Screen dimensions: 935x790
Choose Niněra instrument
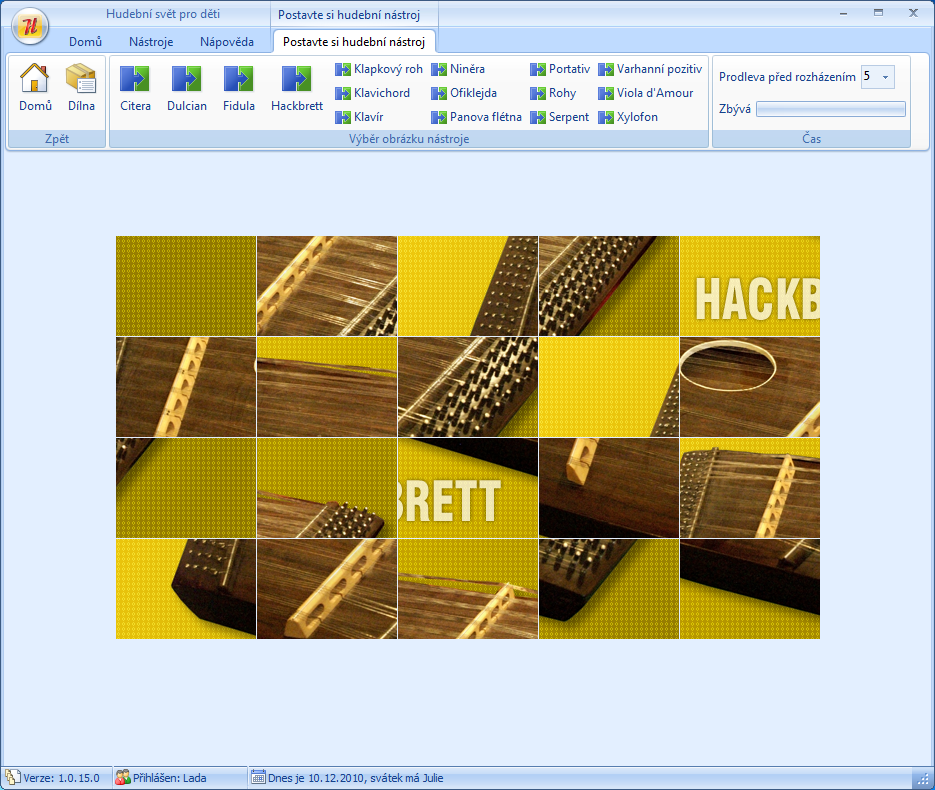(x=458, y=69)
